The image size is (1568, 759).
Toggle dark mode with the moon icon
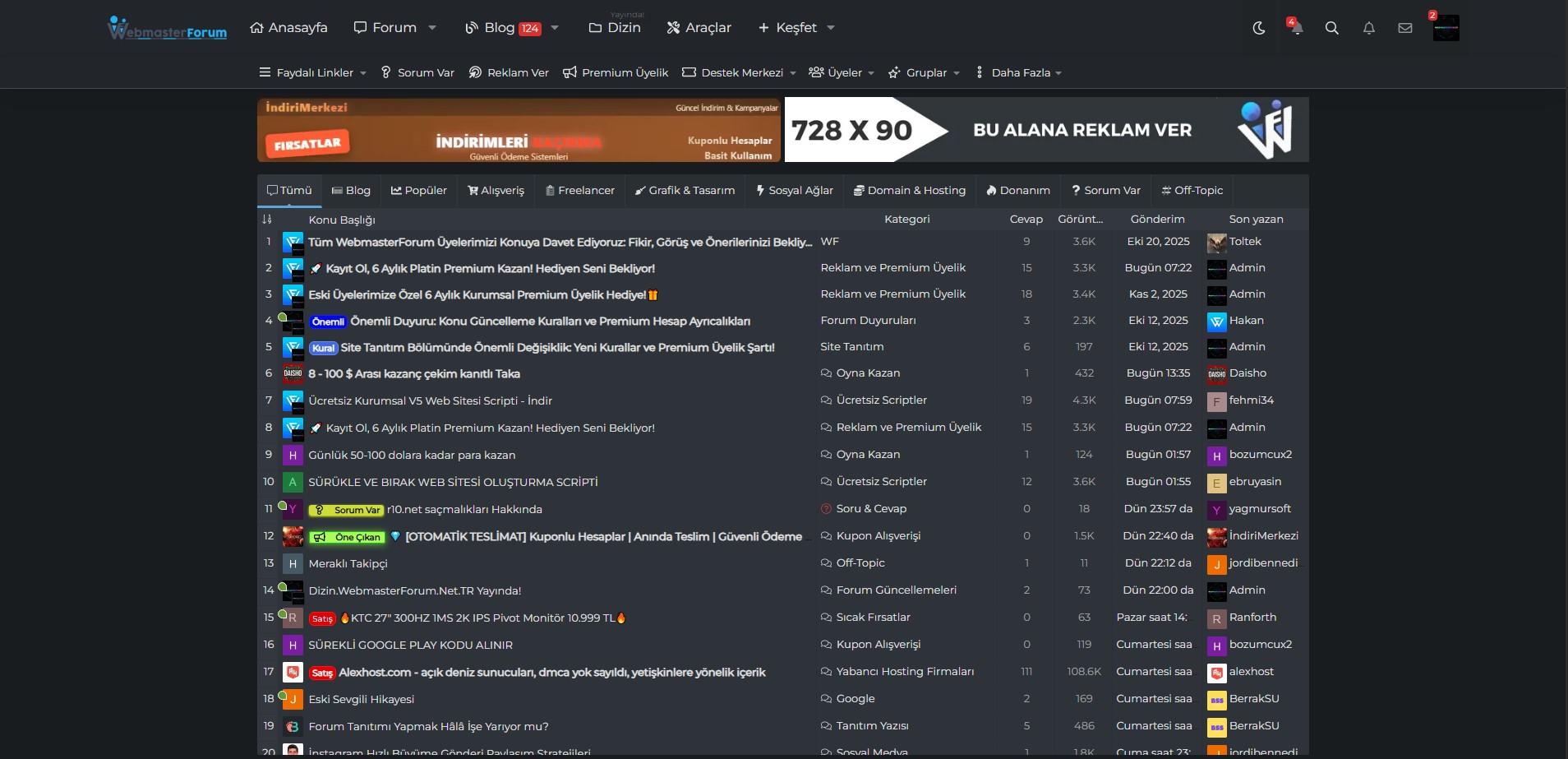point(1258,28)
